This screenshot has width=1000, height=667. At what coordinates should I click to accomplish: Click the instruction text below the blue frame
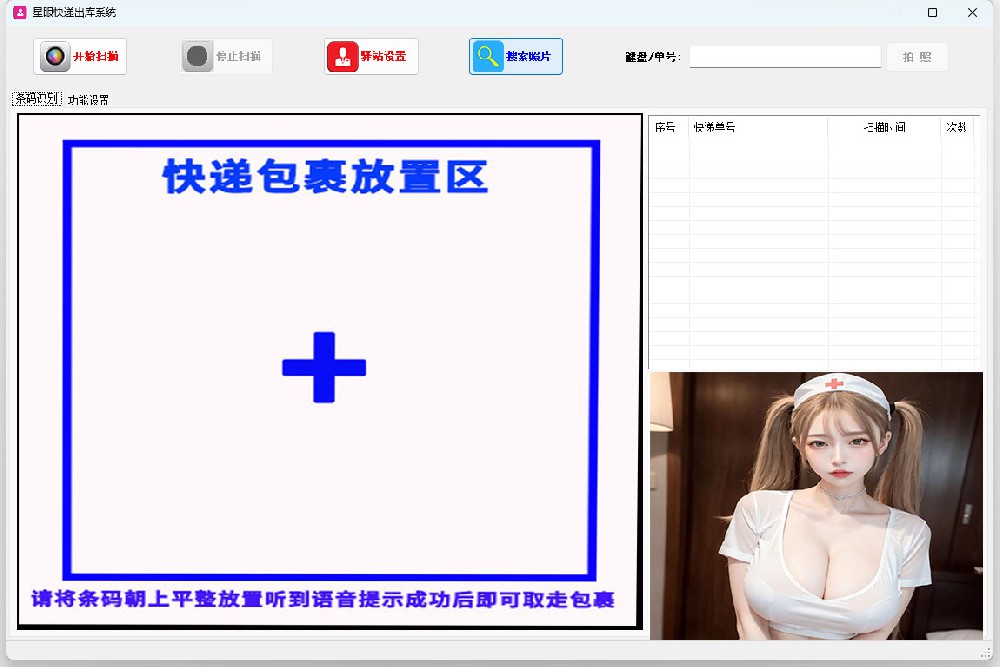(323, 600)
